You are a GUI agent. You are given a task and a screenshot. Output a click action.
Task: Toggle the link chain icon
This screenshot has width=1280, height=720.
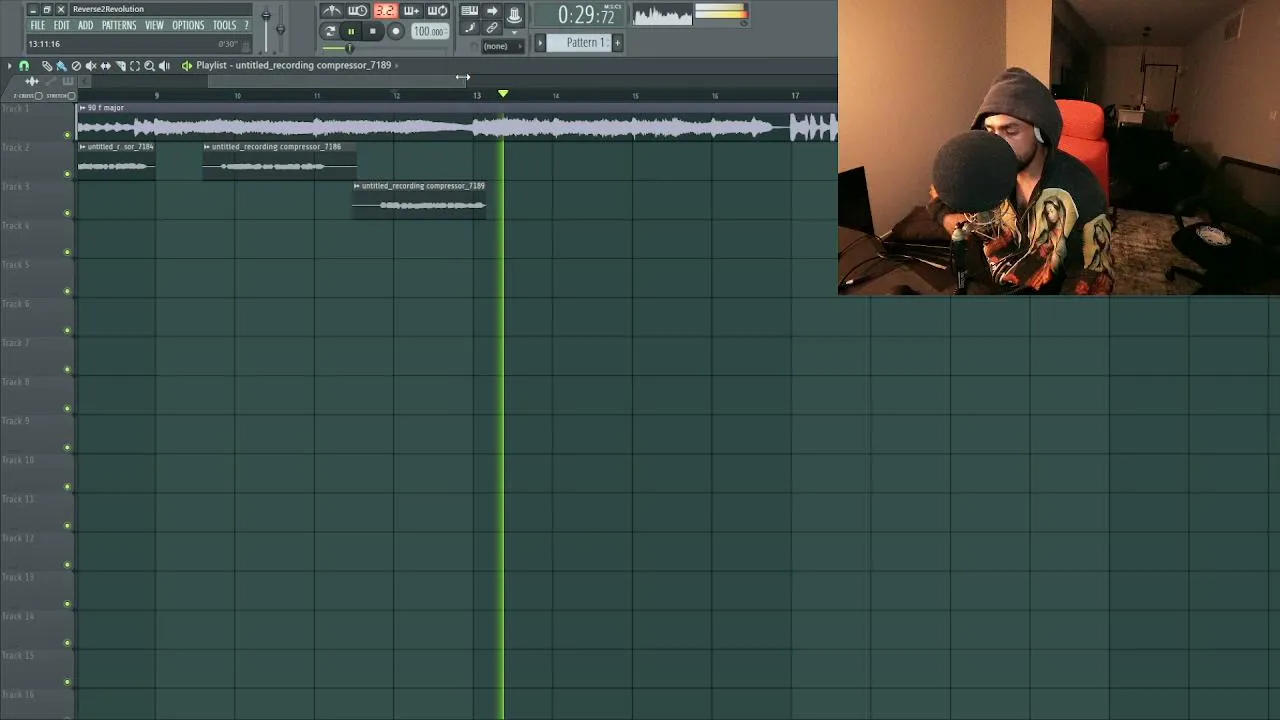(x=492, y=27)
